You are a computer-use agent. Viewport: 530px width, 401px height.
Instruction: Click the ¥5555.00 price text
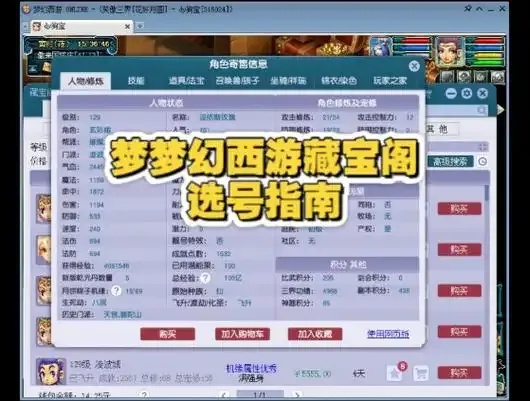click(313, 374)
